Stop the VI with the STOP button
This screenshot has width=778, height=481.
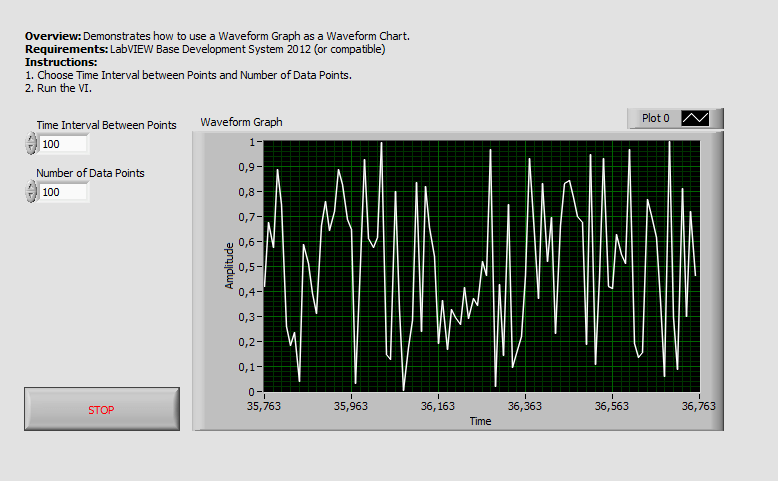(x=102, y=409)
